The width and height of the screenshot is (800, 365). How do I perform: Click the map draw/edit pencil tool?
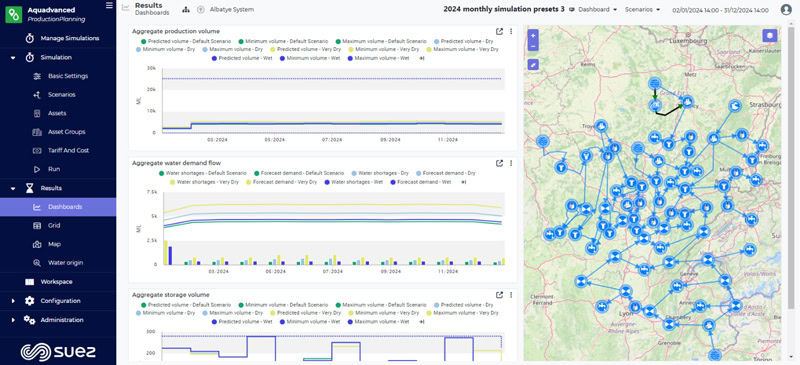[x=533, y=65]
